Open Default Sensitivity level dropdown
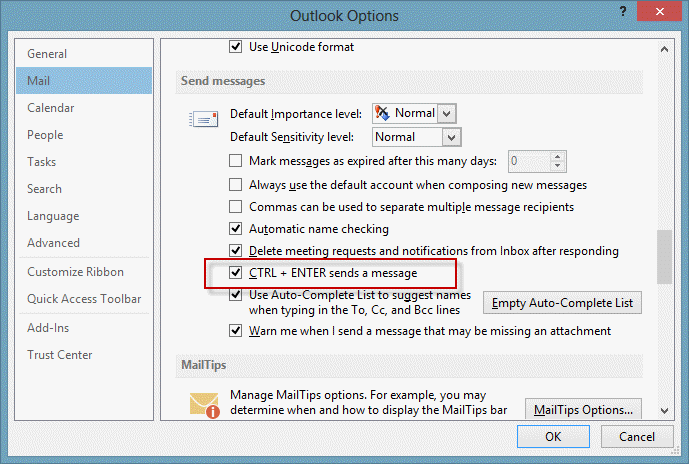The width and height of the screenshot is (689, 464). (x=451, y=137)
